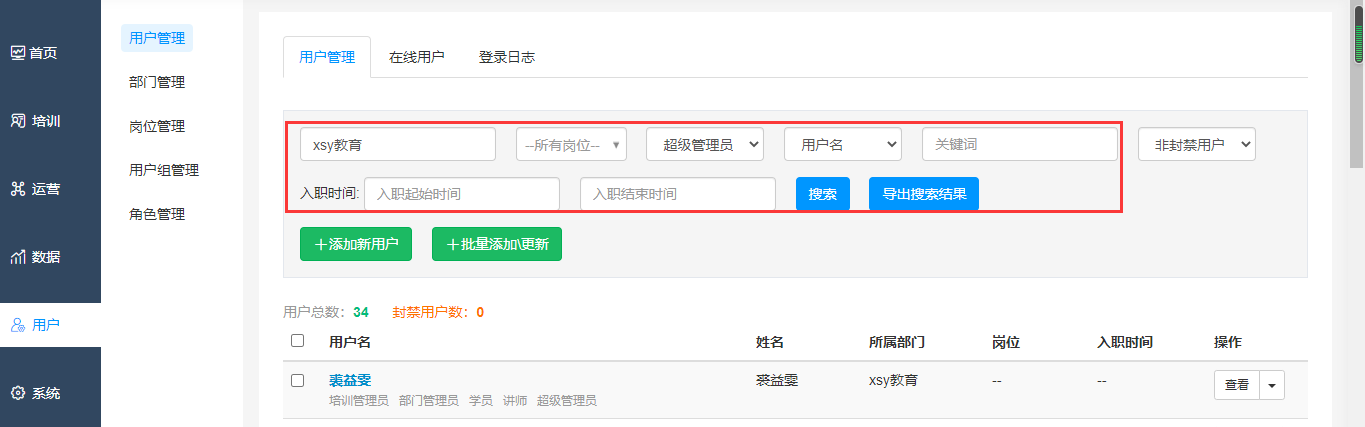
Task: Open the 用户名 search field type dropdown
Action: tap(842, 145)
